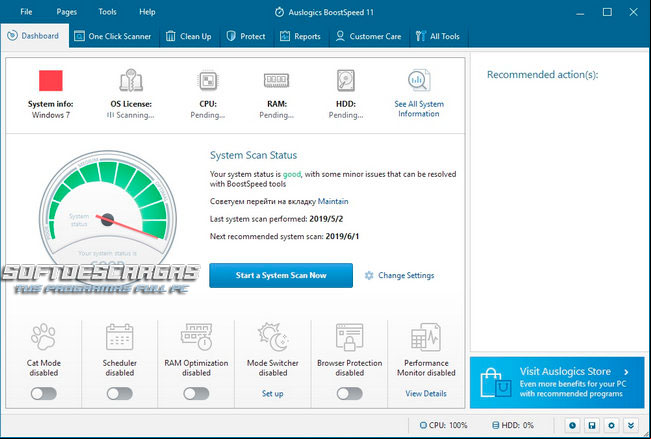Click the Browser Protection padlock icon
The image size is (651, 439).
point(350,336)
